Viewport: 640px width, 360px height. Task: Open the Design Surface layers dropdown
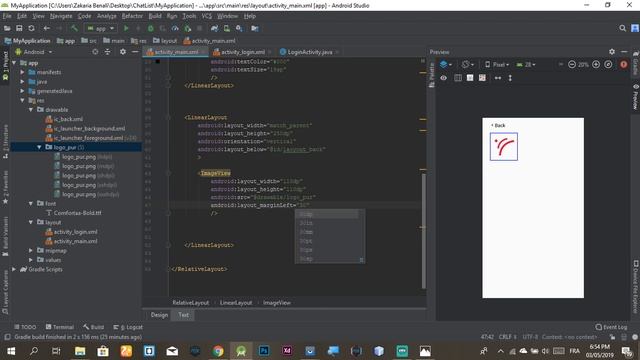pos(446,64)
